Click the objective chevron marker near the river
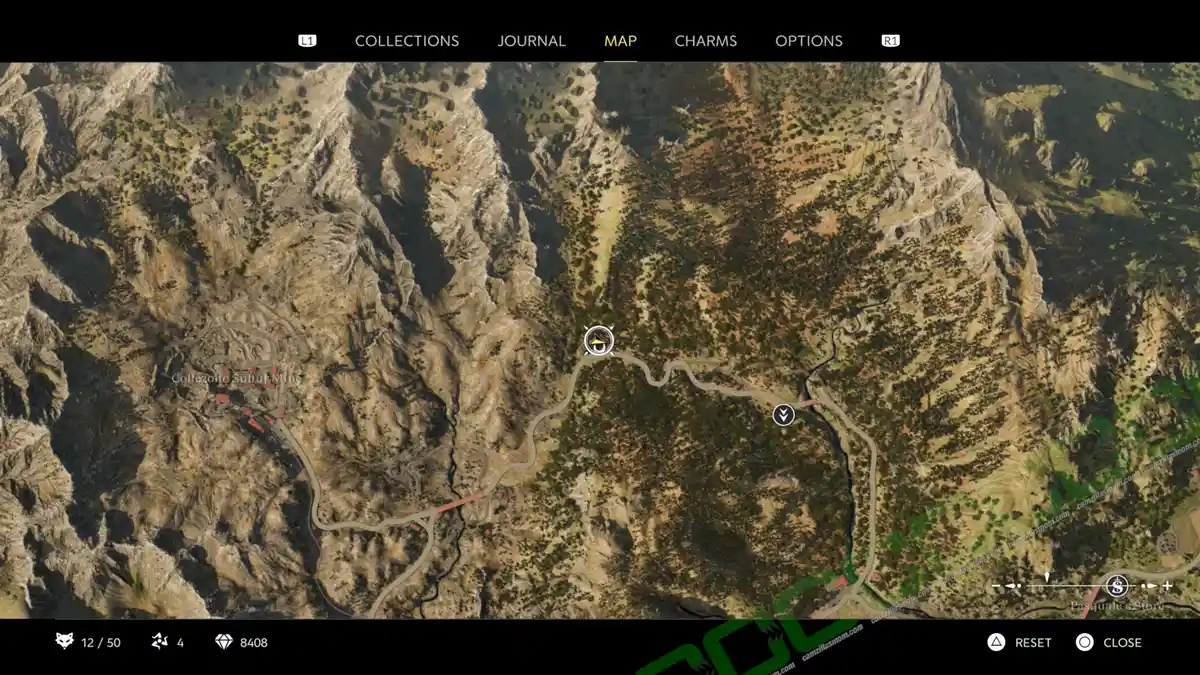Screen dimensions: 1200x675 tap(784, 414)
